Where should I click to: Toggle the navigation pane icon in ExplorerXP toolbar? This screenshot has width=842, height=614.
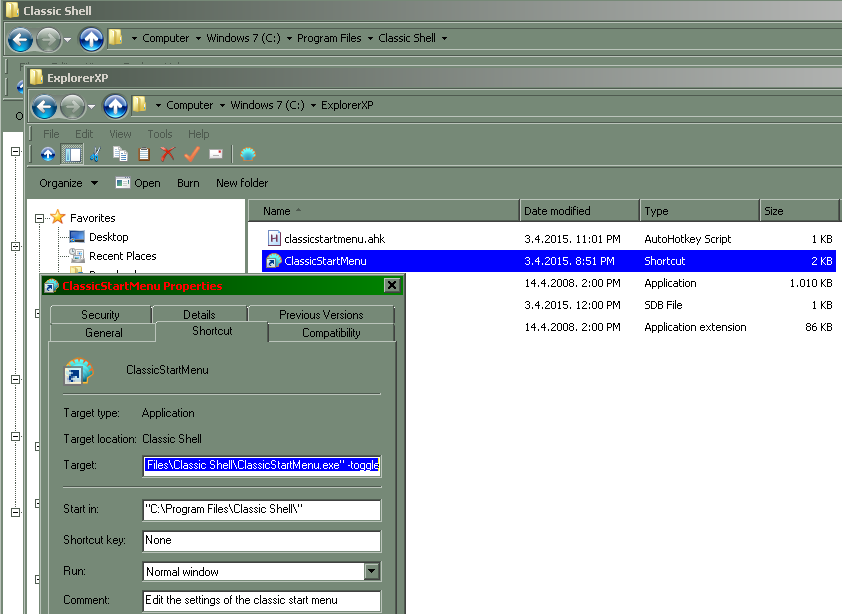click(72, 155)
